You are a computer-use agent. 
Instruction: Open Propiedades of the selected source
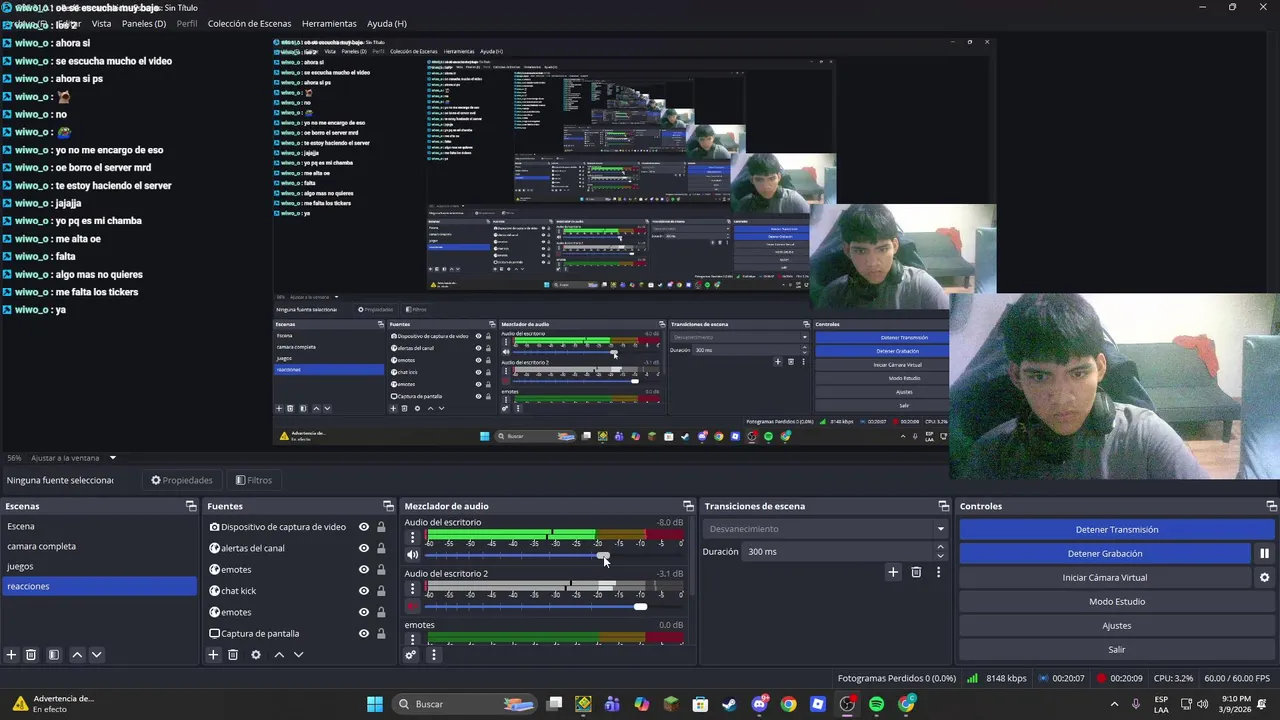coord(182,480)
